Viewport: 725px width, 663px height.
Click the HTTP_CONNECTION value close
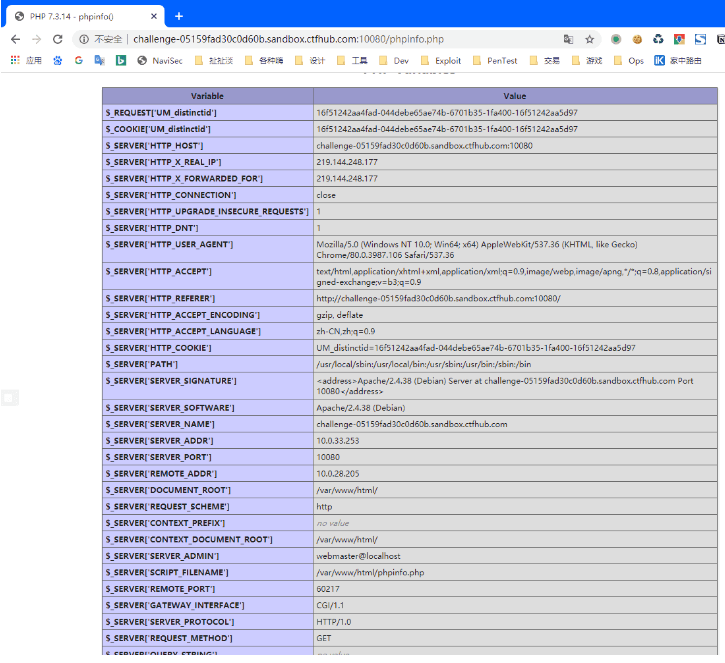tap(326, 195)
